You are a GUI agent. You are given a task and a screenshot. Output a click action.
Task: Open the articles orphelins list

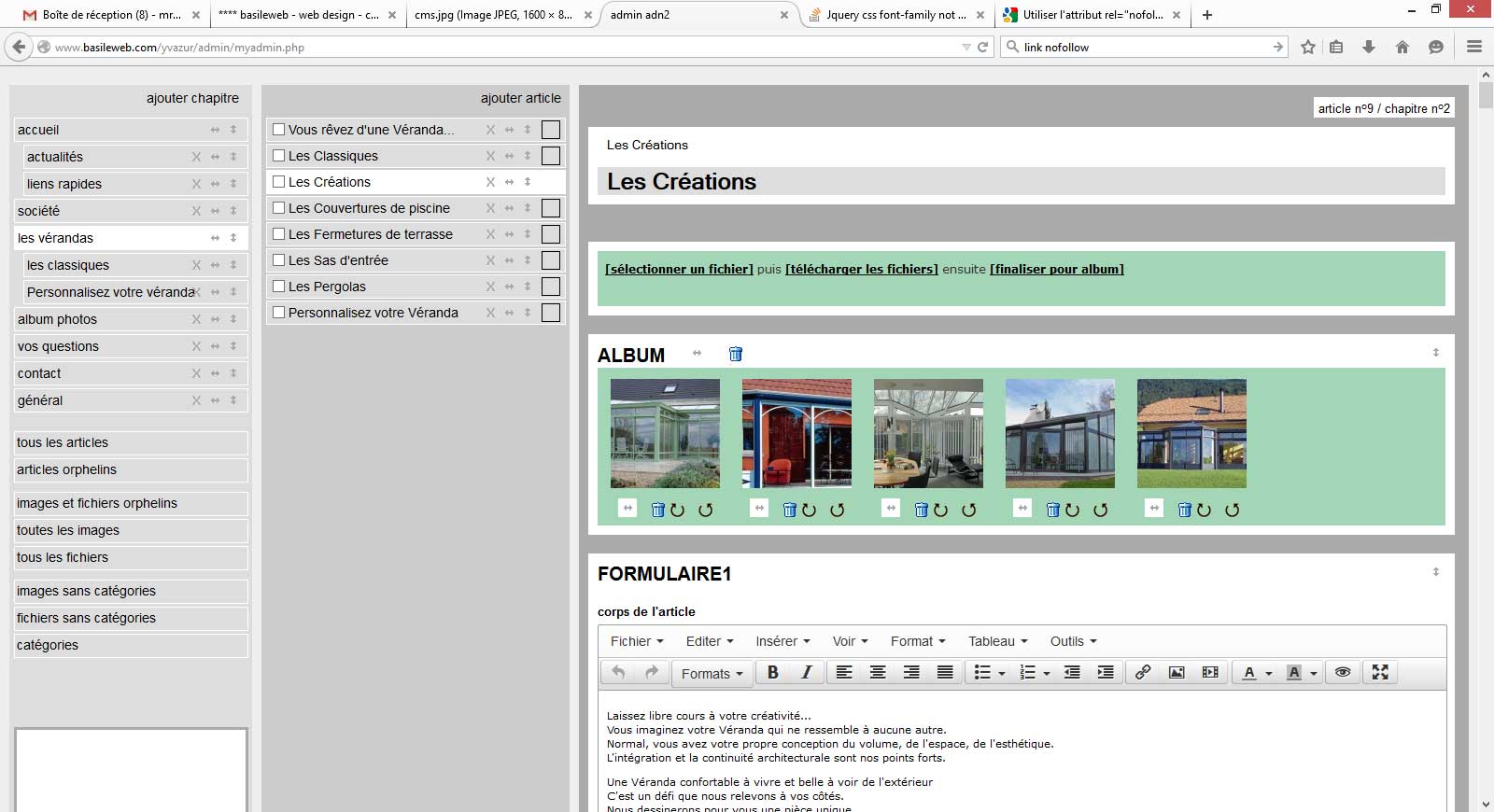click(131, 469)
